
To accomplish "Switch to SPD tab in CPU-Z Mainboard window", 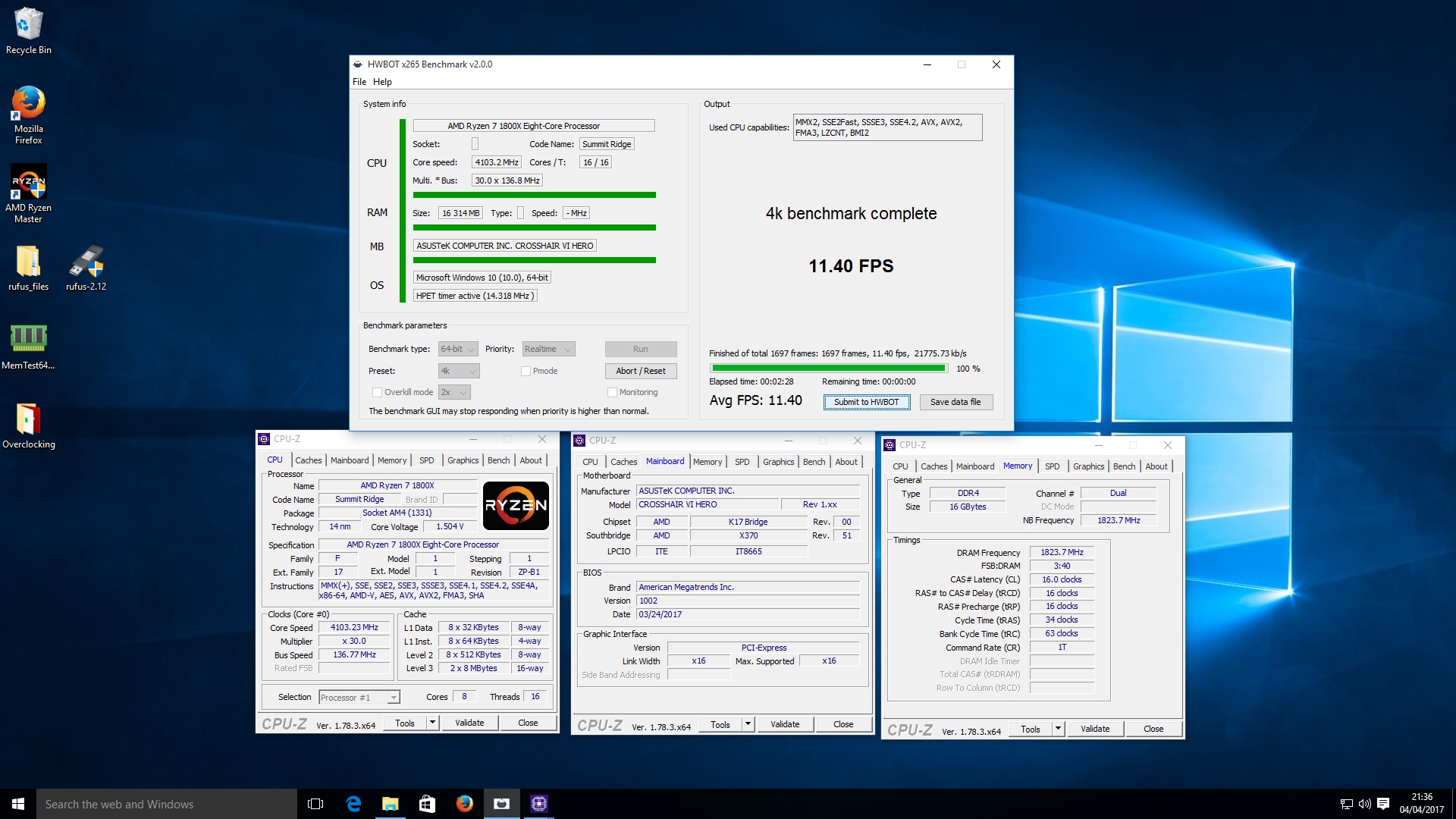I will (x=742, y=462).
